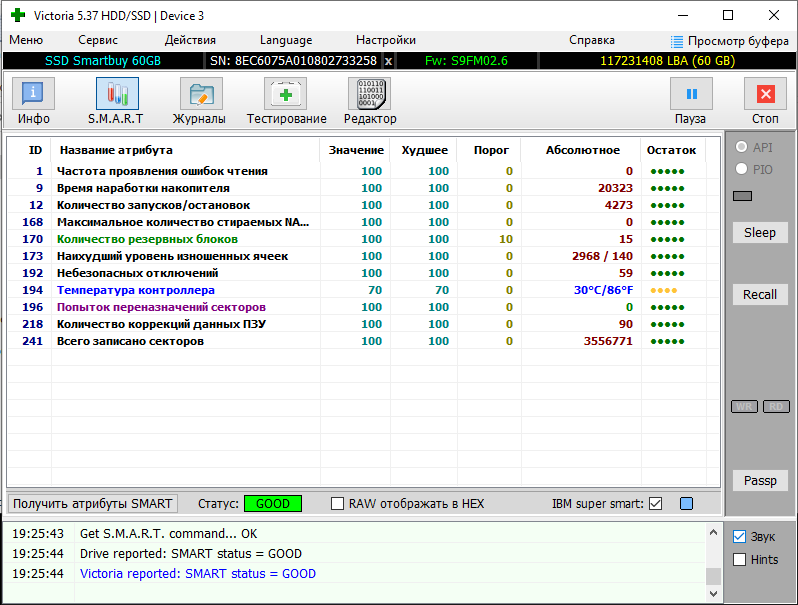Select the PIO radio button
Image resolution: width=798 pixels, height=605 pixels.
point(742,169)
